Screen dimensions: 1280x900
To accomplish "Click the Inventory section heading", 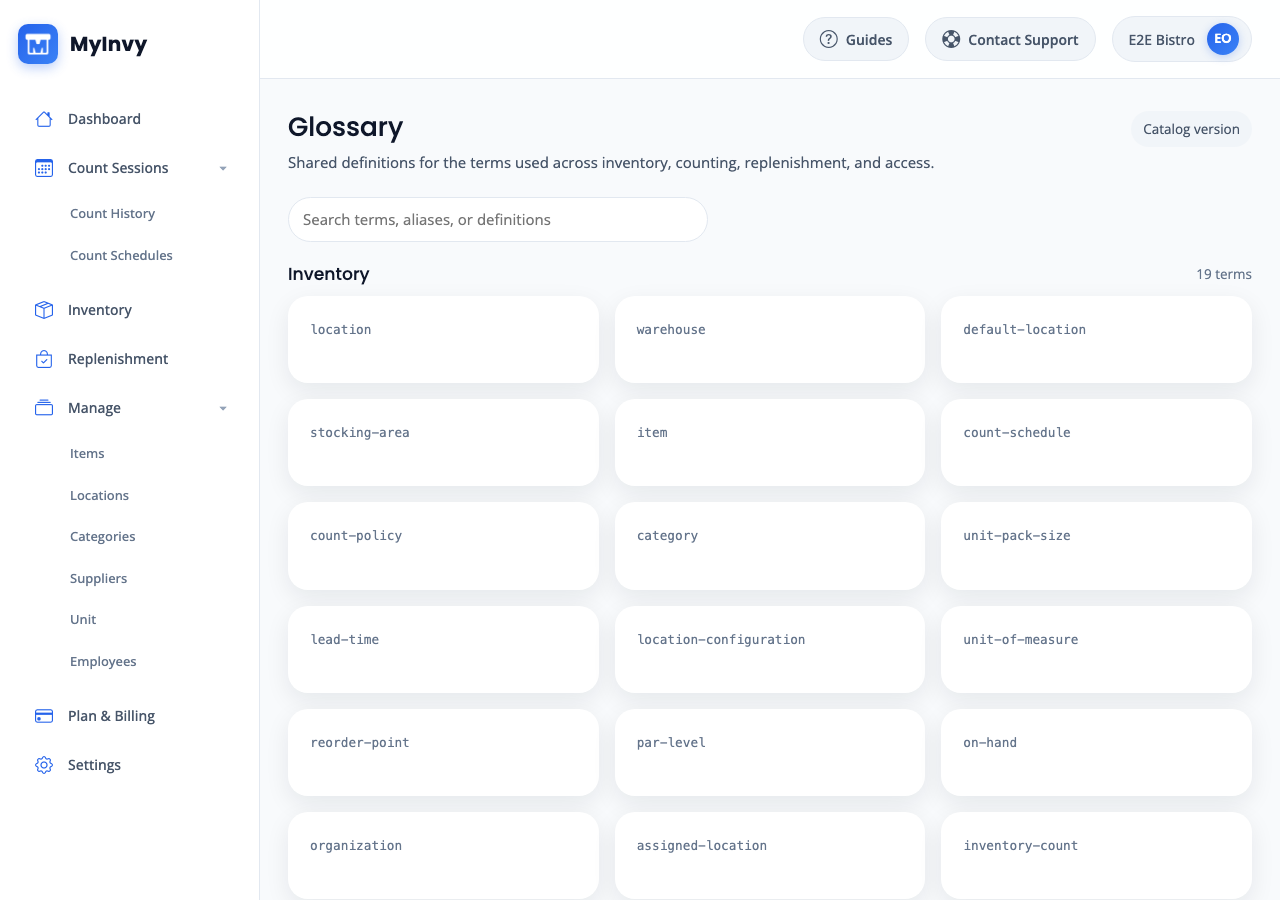I will 328,274.
